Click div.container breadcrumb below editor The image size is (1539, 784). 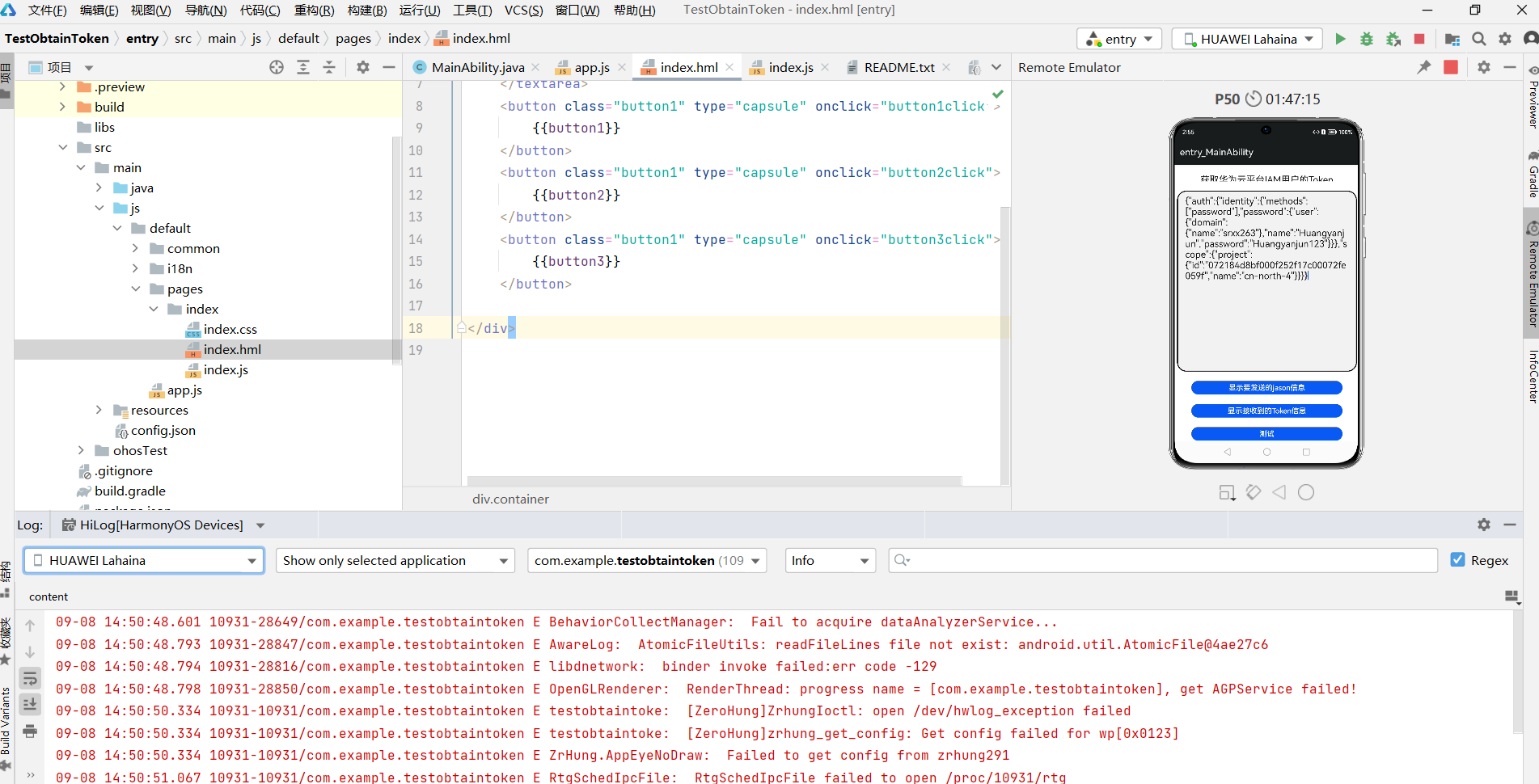pyautogui.click(x=510, y=499)
